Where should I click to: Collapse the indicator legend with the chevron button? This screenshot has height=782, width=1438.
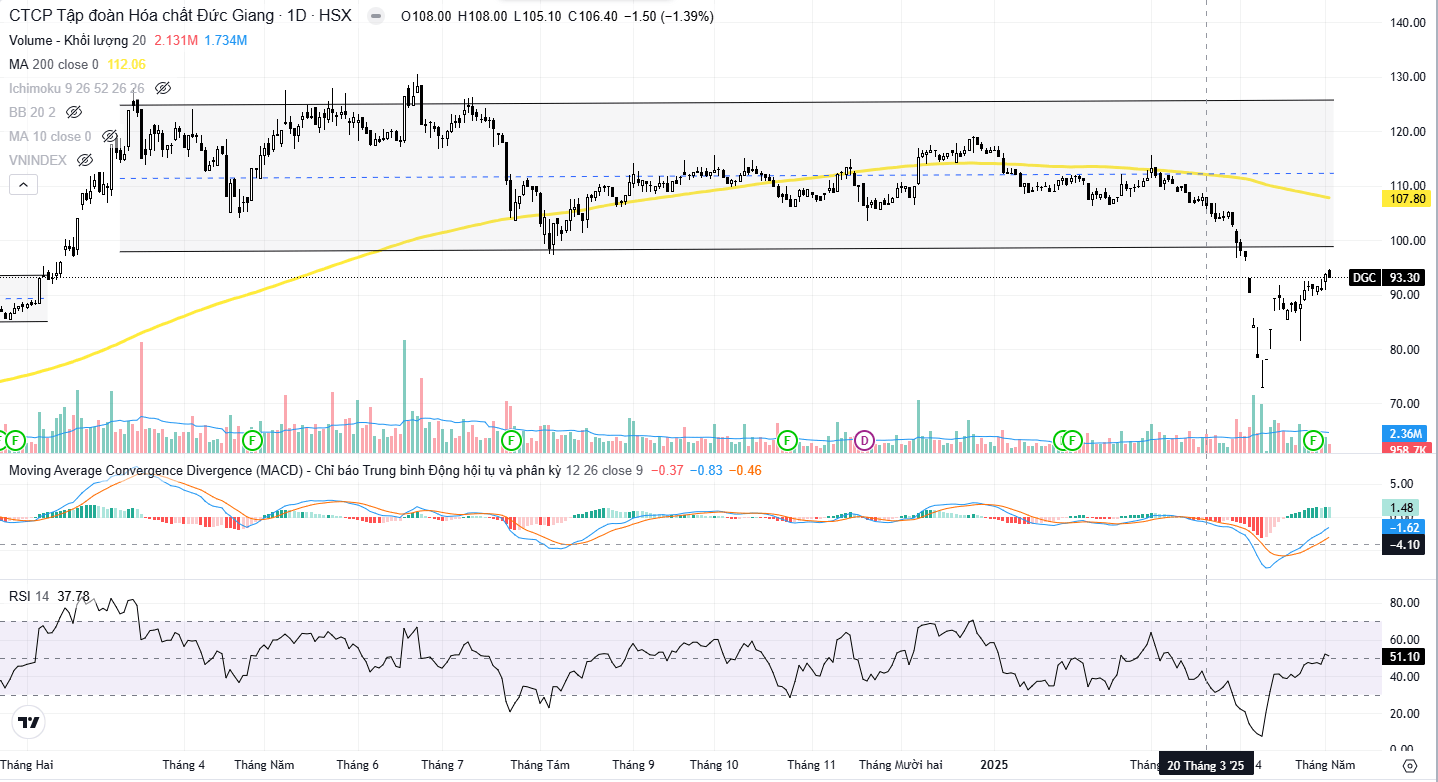(24, 184)
